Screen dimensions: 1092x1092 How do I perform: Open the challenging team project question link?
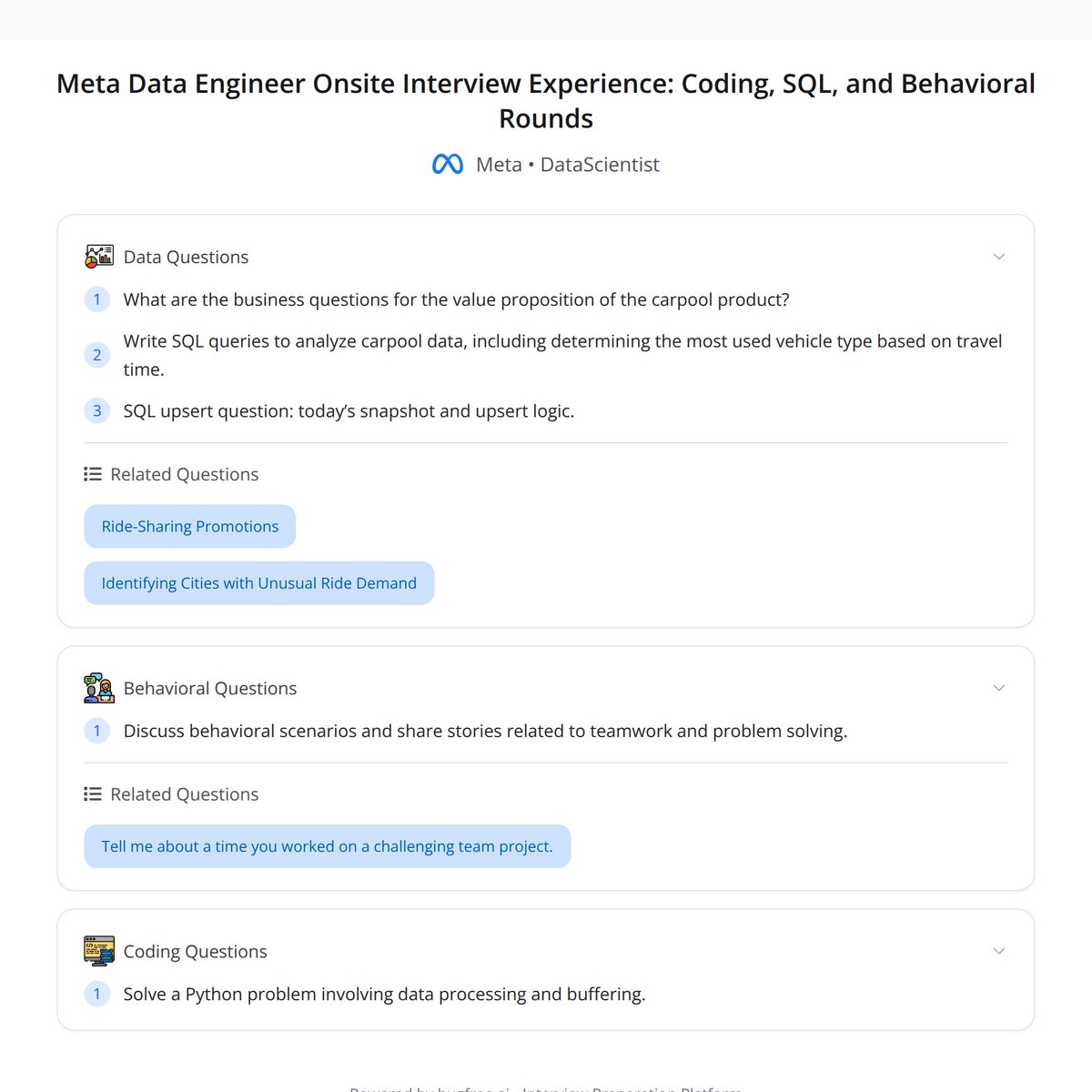pos(328,846)
